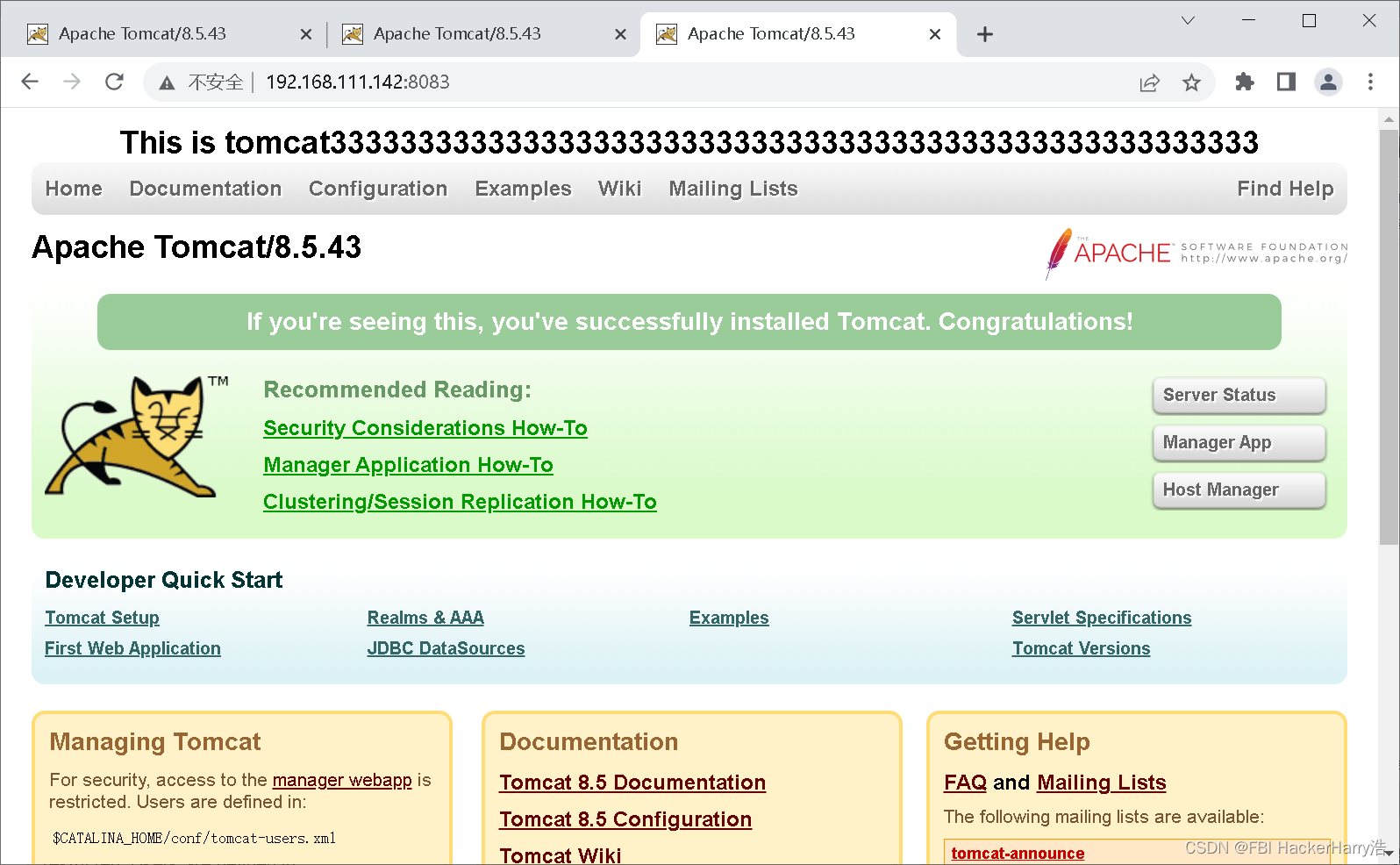The width and height of the screenshot is (1400, 865).
Task: Reload the current page
Action: (114, 82)
